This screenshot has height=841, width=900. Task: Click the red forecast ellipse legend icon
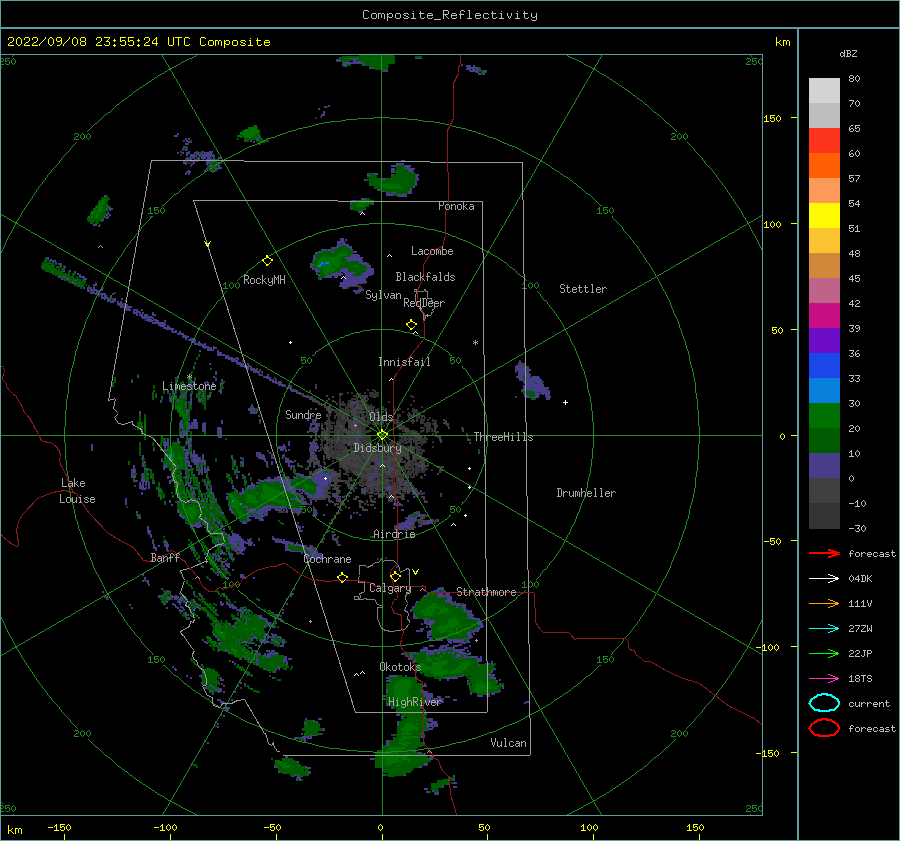click(824, 728)
